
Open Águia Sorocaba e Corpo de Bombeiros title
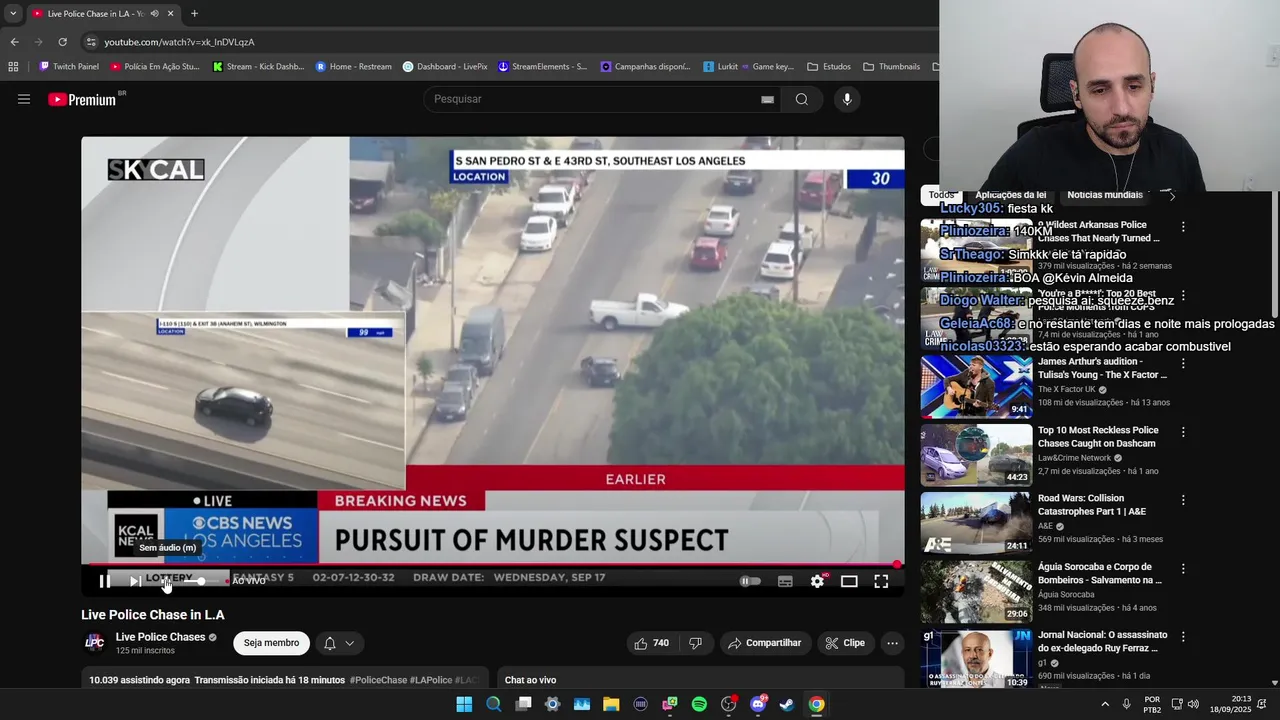coord(1099,573)
